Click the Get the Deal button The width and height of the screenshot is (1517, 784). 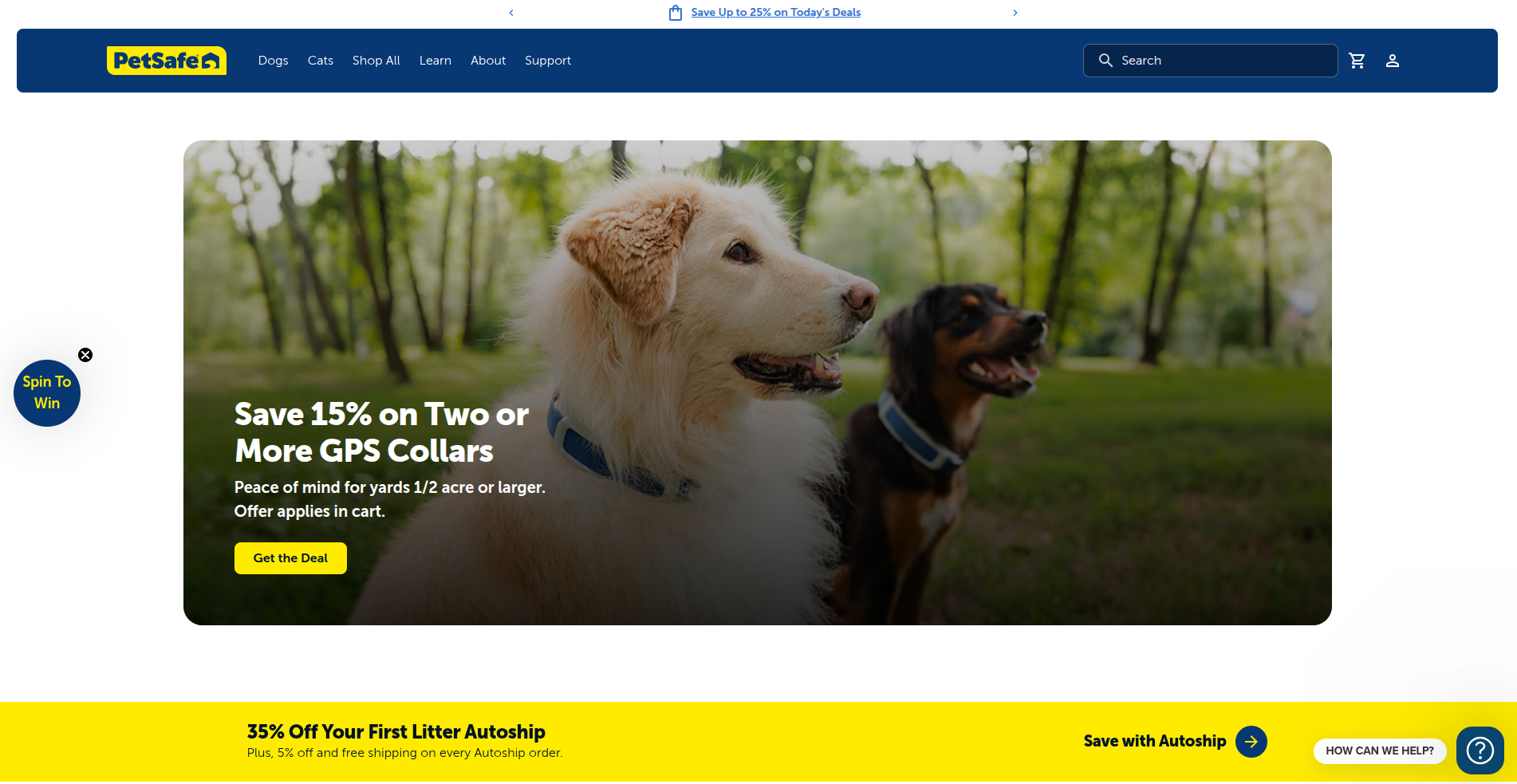click(290, 558)
